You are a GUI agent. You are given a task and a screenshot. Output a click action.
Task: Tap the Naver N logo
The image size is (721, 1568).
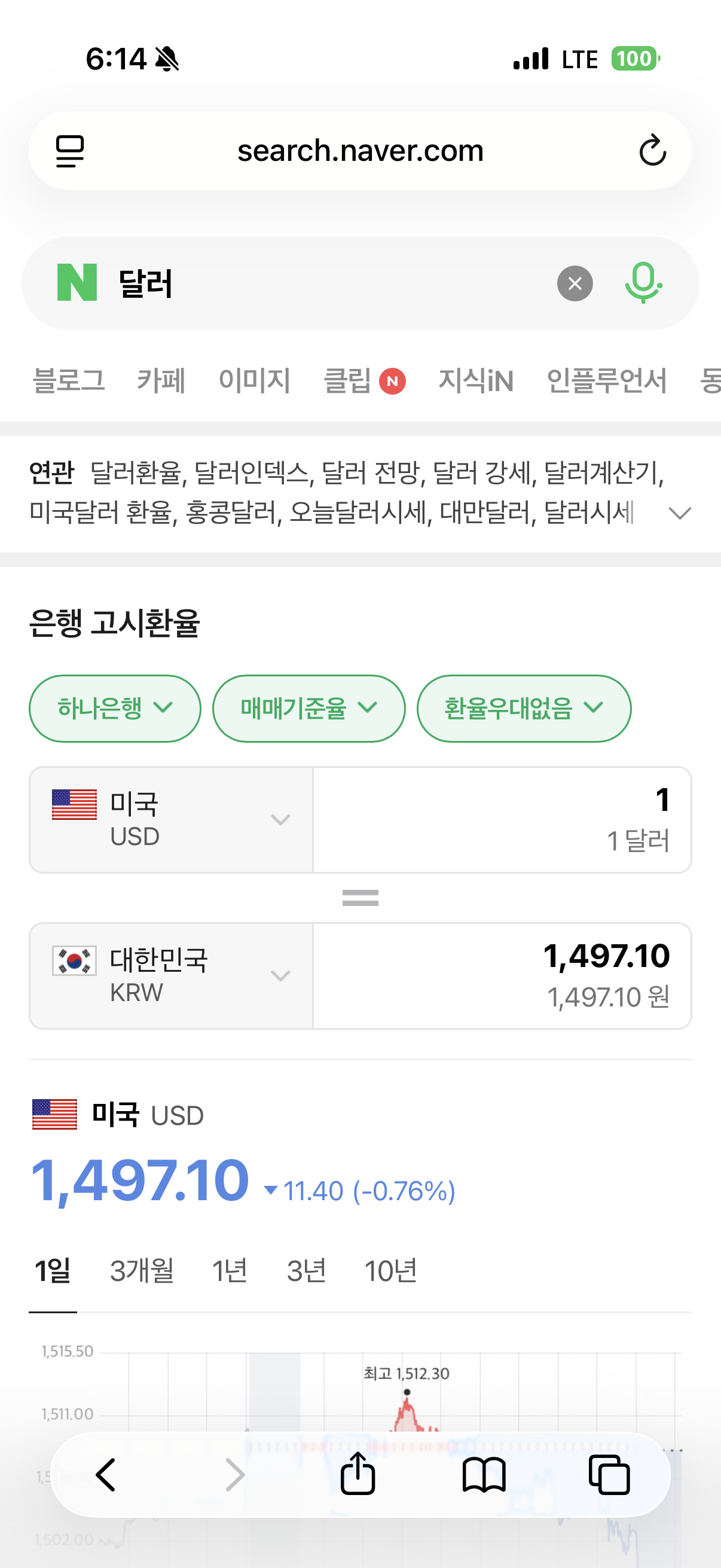77,283
